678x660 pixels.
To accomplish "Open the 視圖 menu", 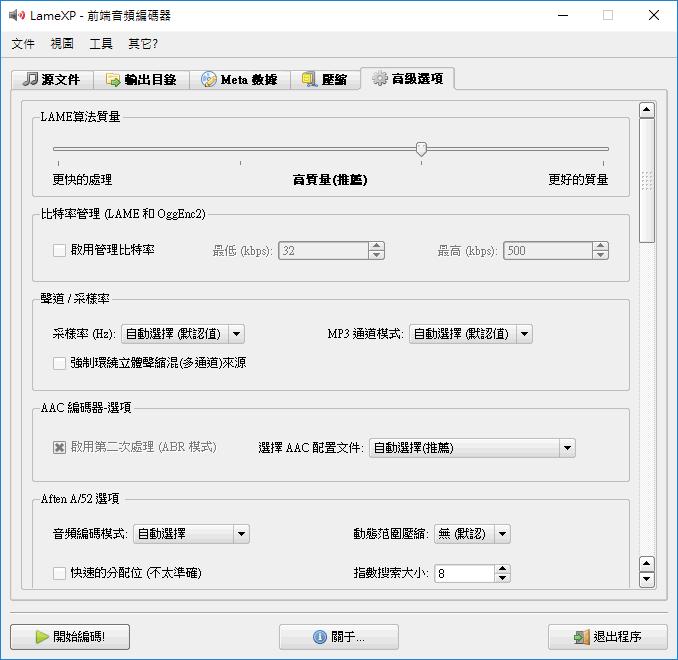I will click(62, 44).
